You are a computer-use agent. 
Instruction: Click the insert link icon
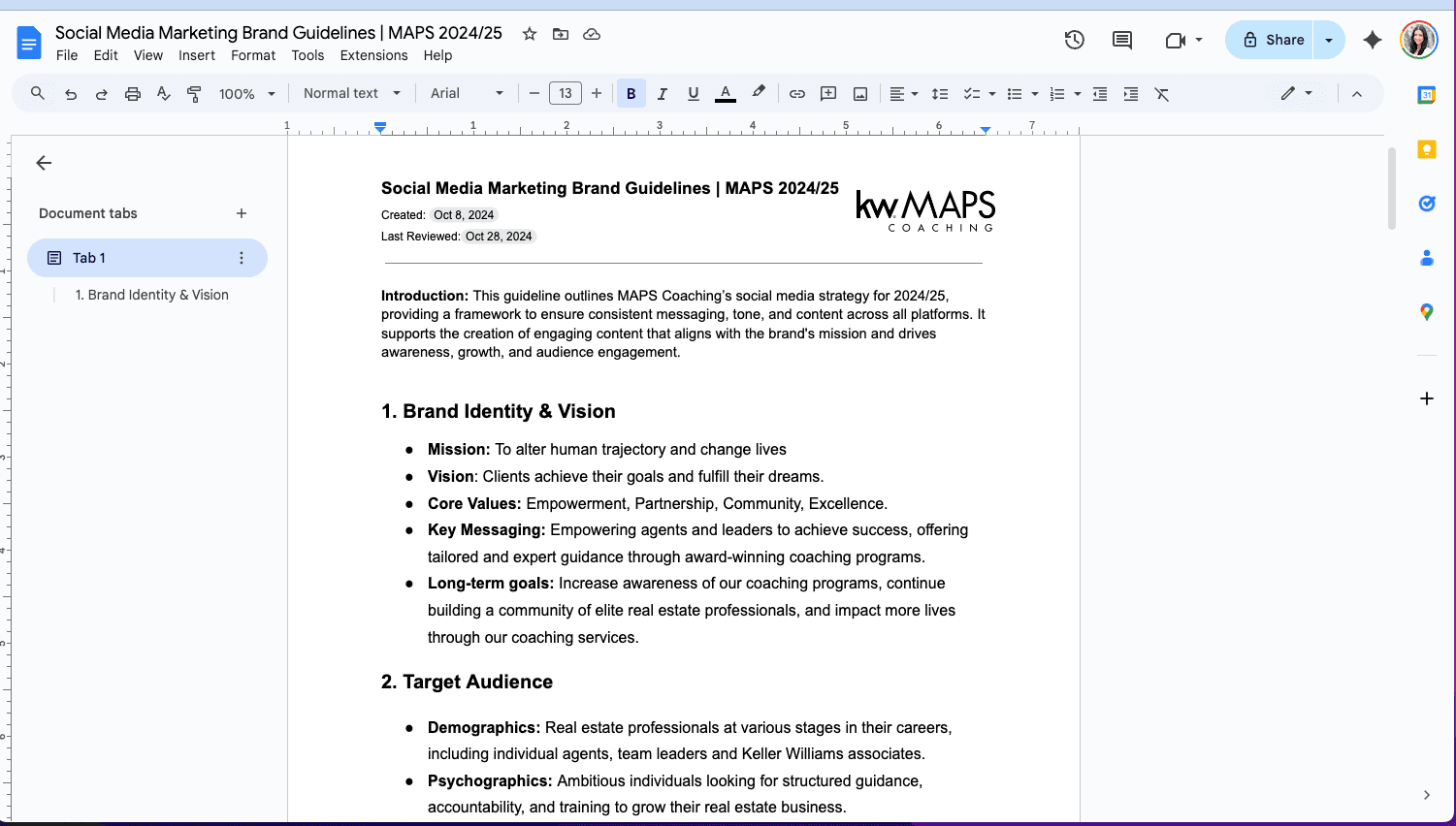(797, 94)
